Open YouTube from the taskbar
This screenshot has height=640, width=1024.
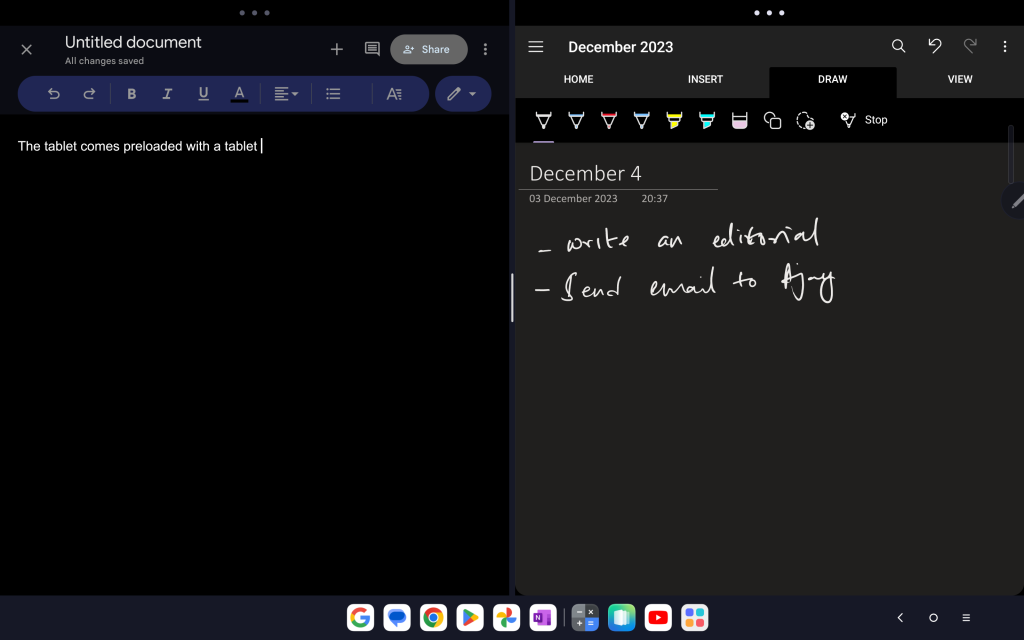657,618
